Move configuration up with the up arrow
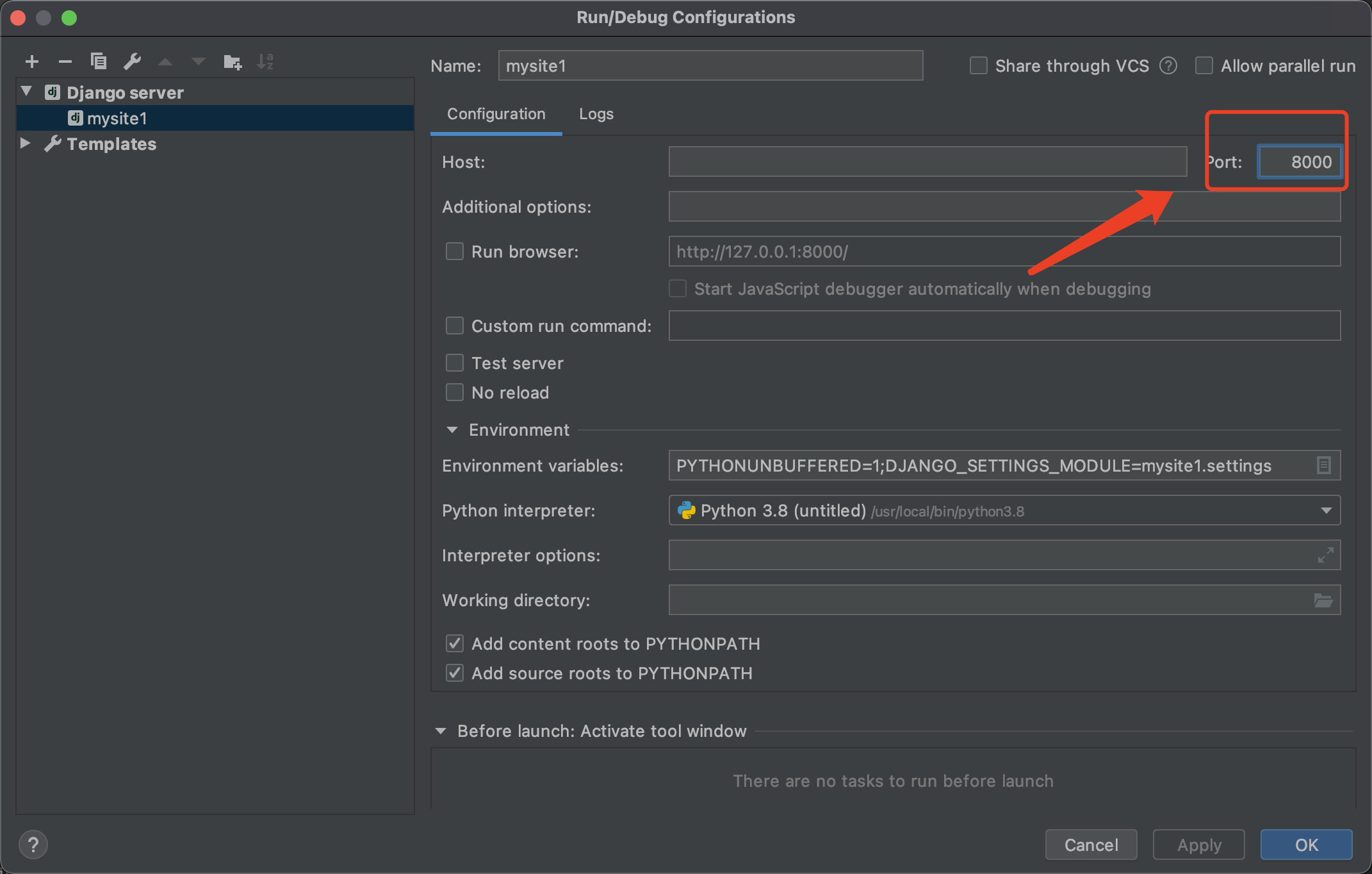Image resolution: width=1372 pixels, height=874 pixels. (x=165, y=62)
